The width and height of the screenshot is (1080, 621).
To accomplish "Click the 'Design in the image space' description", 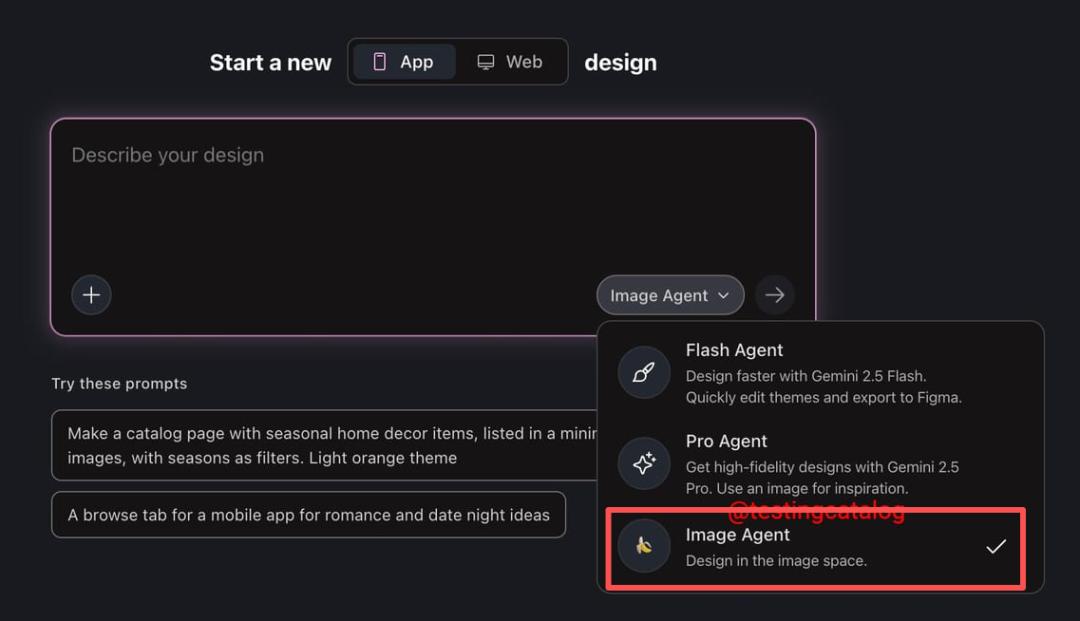I will [776, 561].
